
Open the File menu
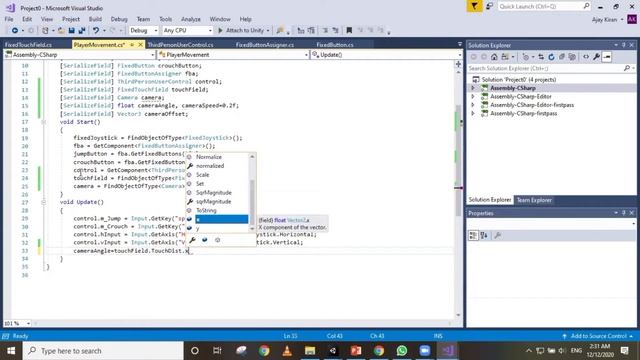[x=9, y=19]
